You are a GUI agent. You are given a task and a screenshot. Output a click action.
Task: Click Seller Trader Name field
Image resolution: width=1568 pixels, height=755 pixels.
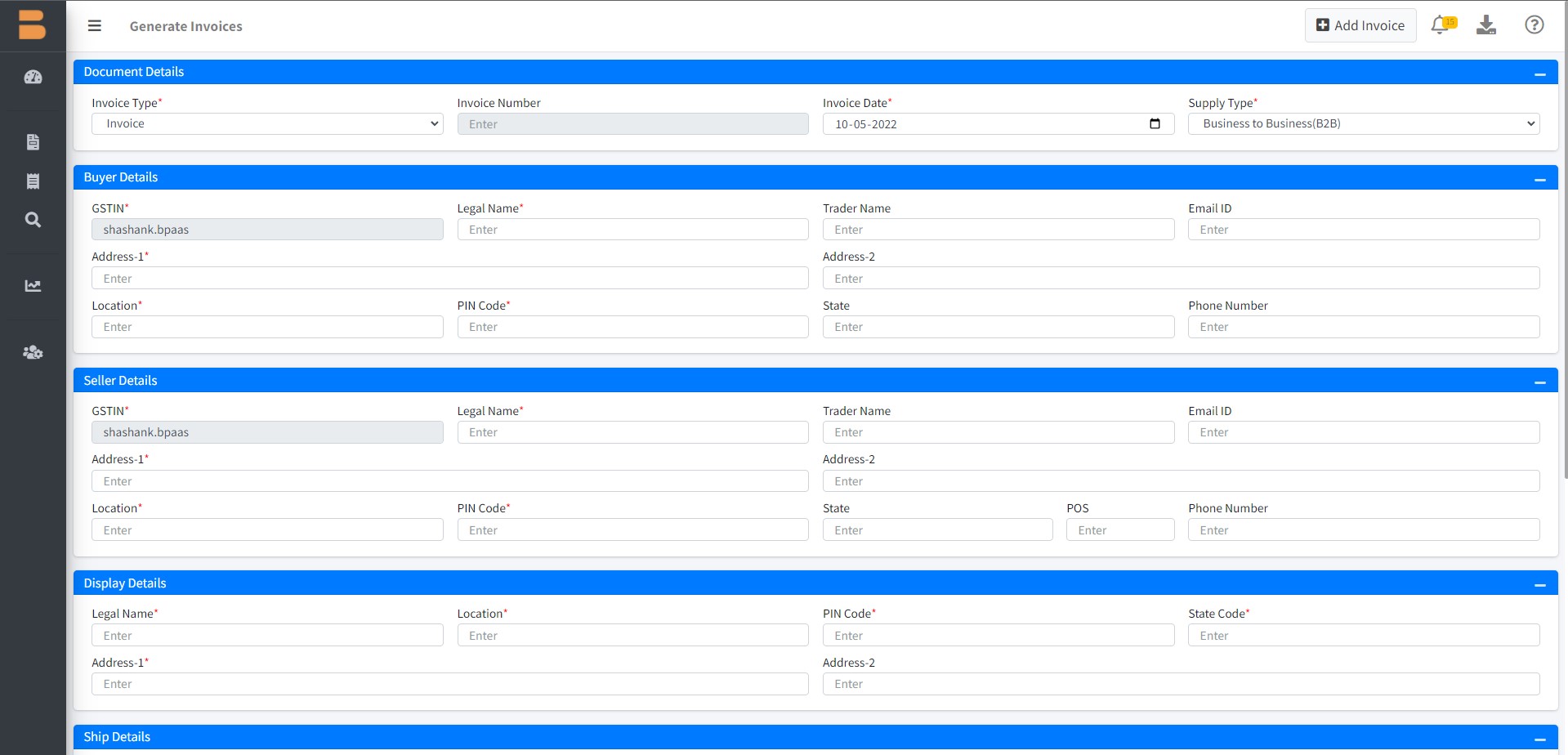(998, 432)
